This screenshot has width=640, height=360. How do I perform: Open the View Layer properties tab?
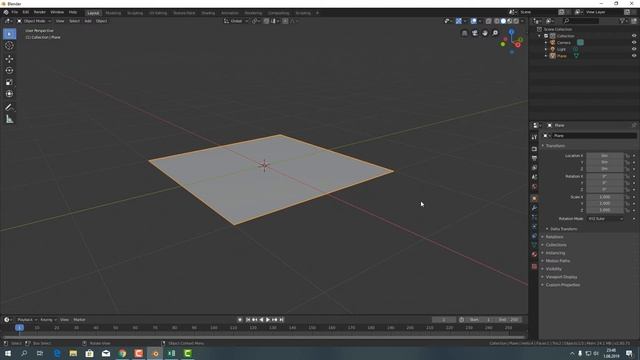pos(534,168)
